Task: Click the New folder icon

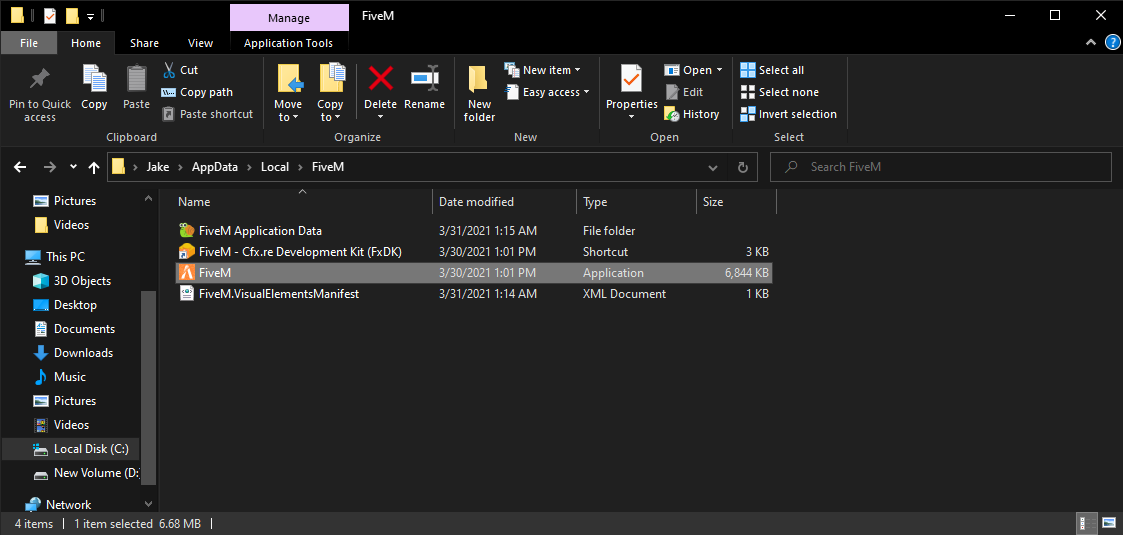Action: (x=479, y=79)
